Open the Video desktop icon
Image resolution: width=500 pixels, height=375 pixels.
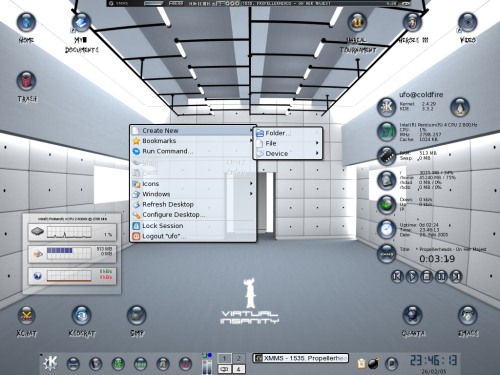[467, 23]
